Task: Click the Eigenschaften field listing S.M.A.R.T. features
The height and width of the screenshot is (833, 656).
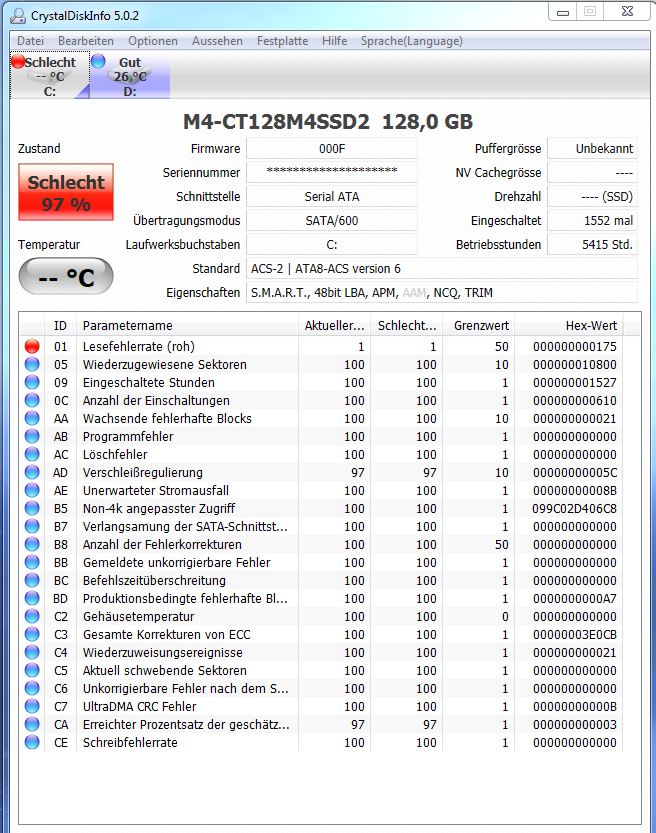Action: [442, 293]
